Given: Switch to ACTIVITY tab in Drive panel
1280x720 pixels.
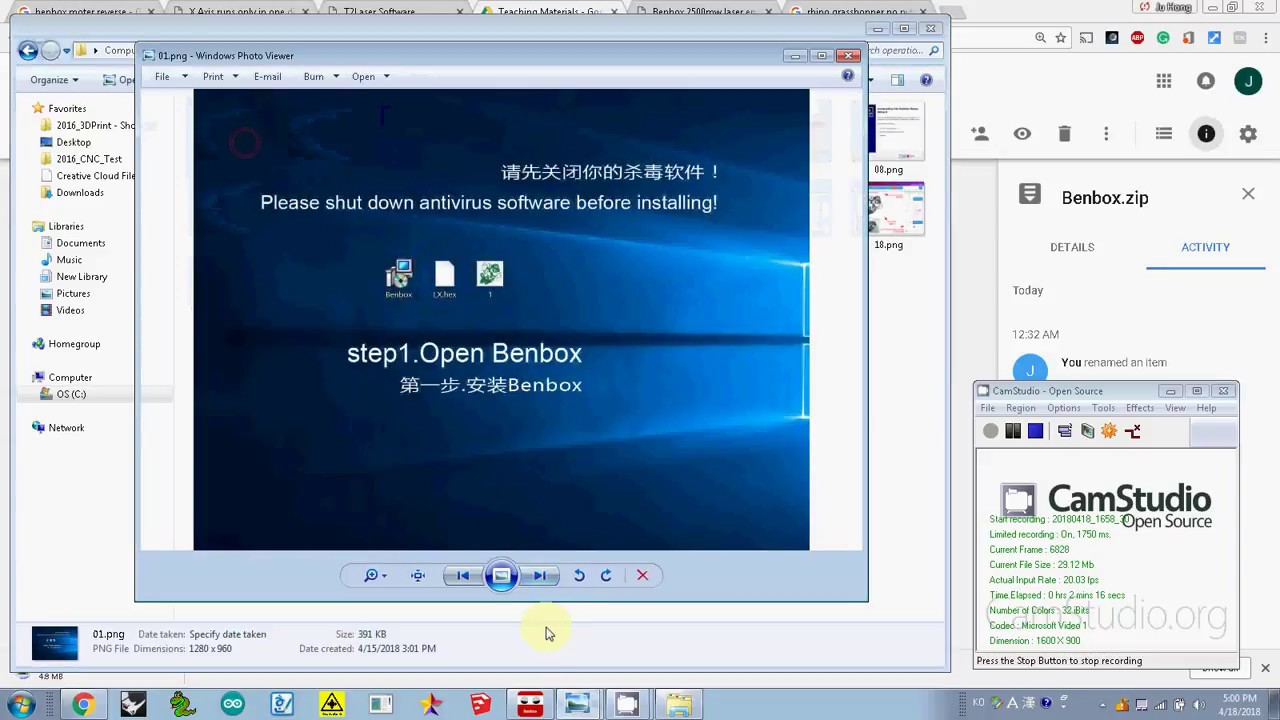Looking at the screenshot, I should (x=1205, y=247).
